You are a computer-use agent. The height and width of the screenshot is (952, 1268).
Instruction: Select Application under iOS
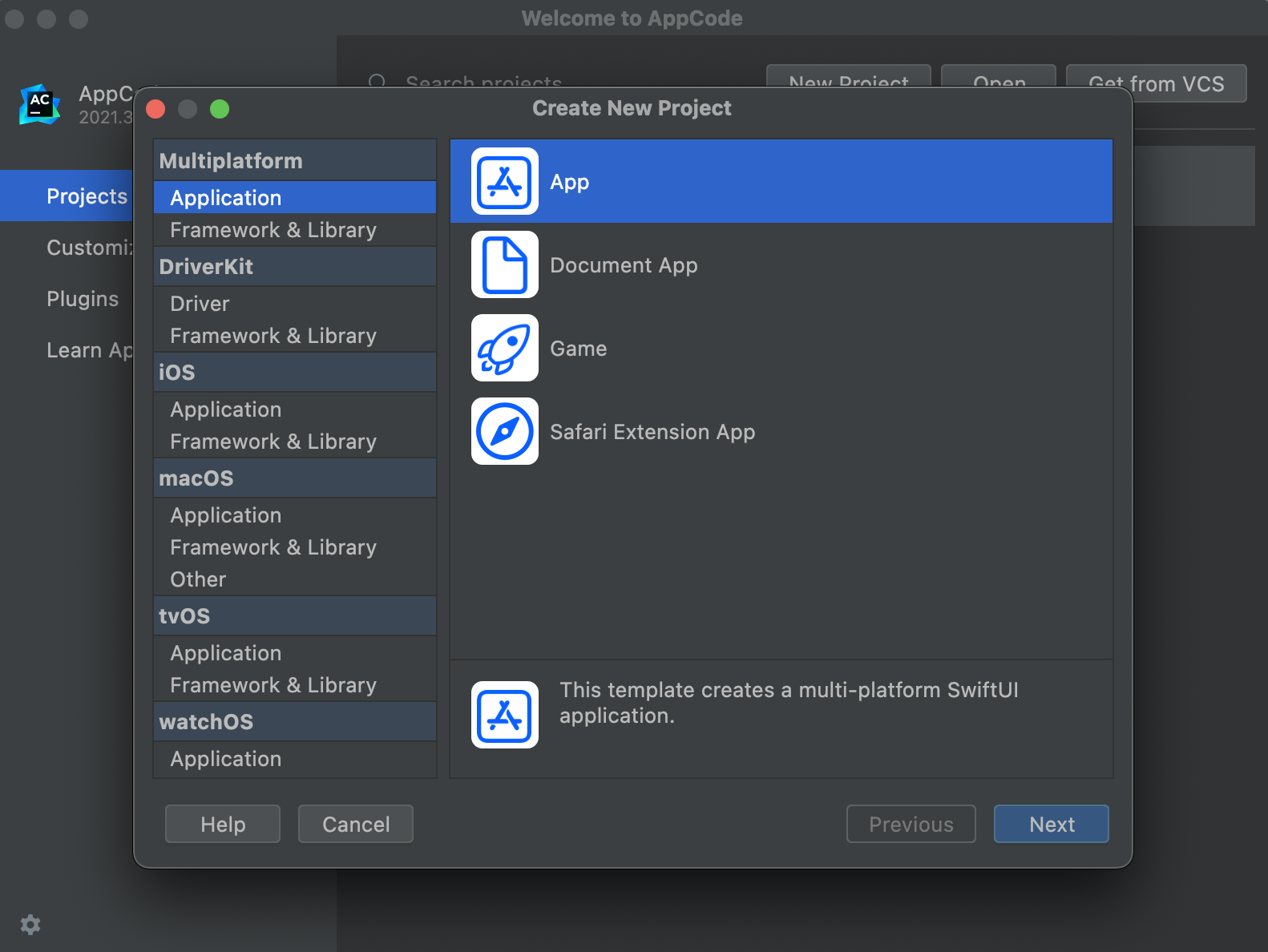tap(295, 409)
